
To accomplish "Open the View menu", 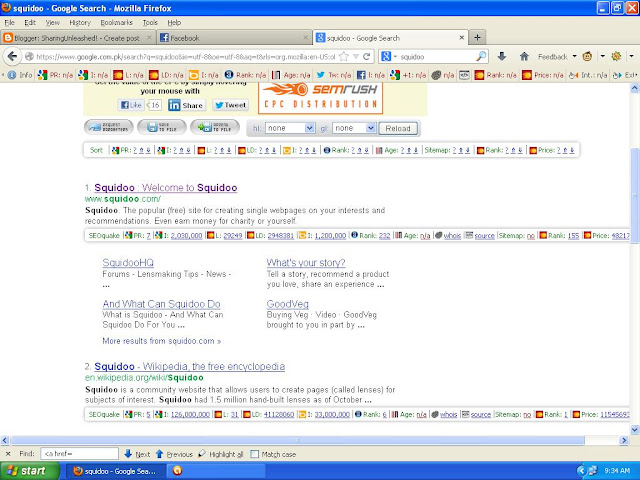I will click(x=52, y=22).
